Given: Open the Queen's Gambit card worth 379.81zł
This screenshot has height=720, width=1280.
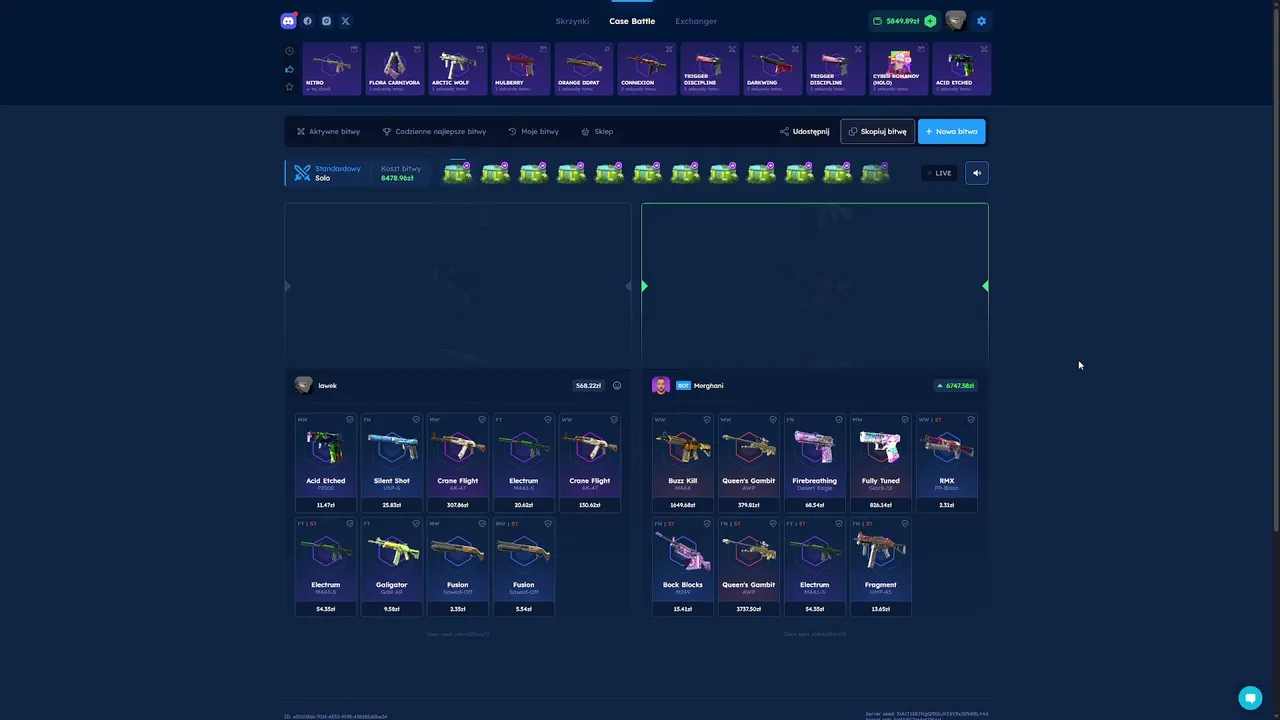Looking at the screenshot, I should point(748,463).
